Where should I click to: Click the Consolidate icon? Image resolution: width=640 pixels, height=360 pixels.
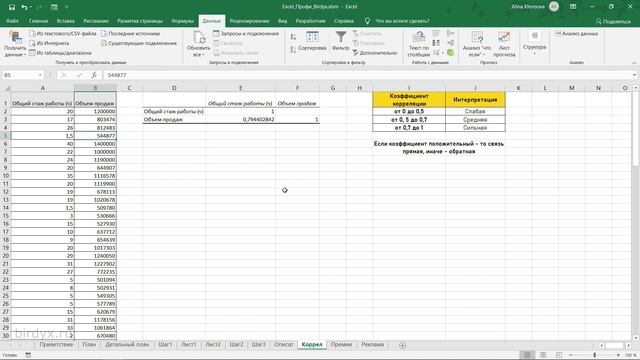(450, 33)
